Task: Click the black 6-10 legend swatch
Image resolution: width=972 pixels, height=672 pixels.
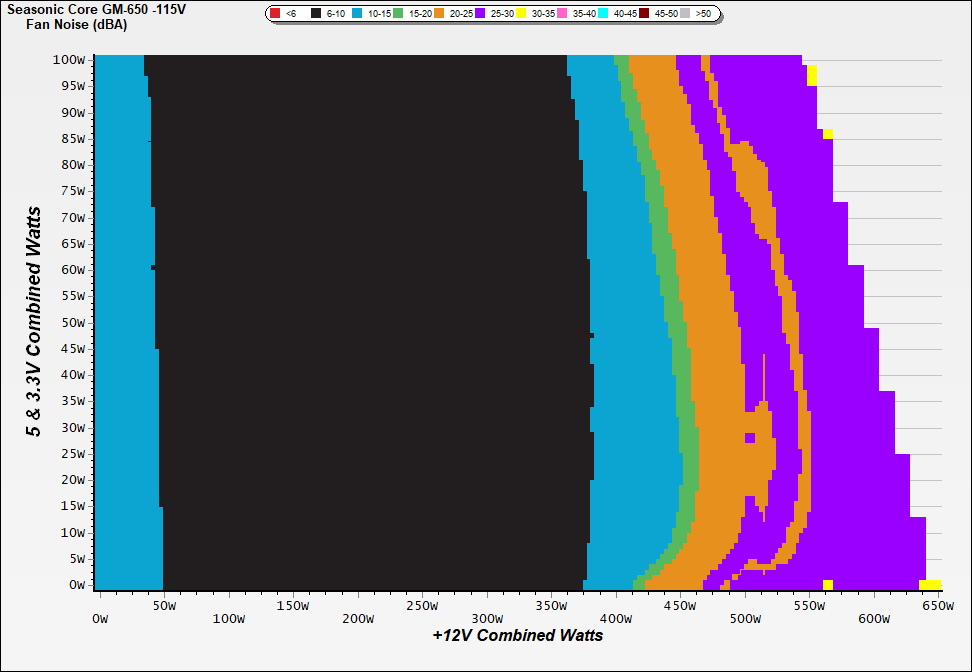Action: 316,14
